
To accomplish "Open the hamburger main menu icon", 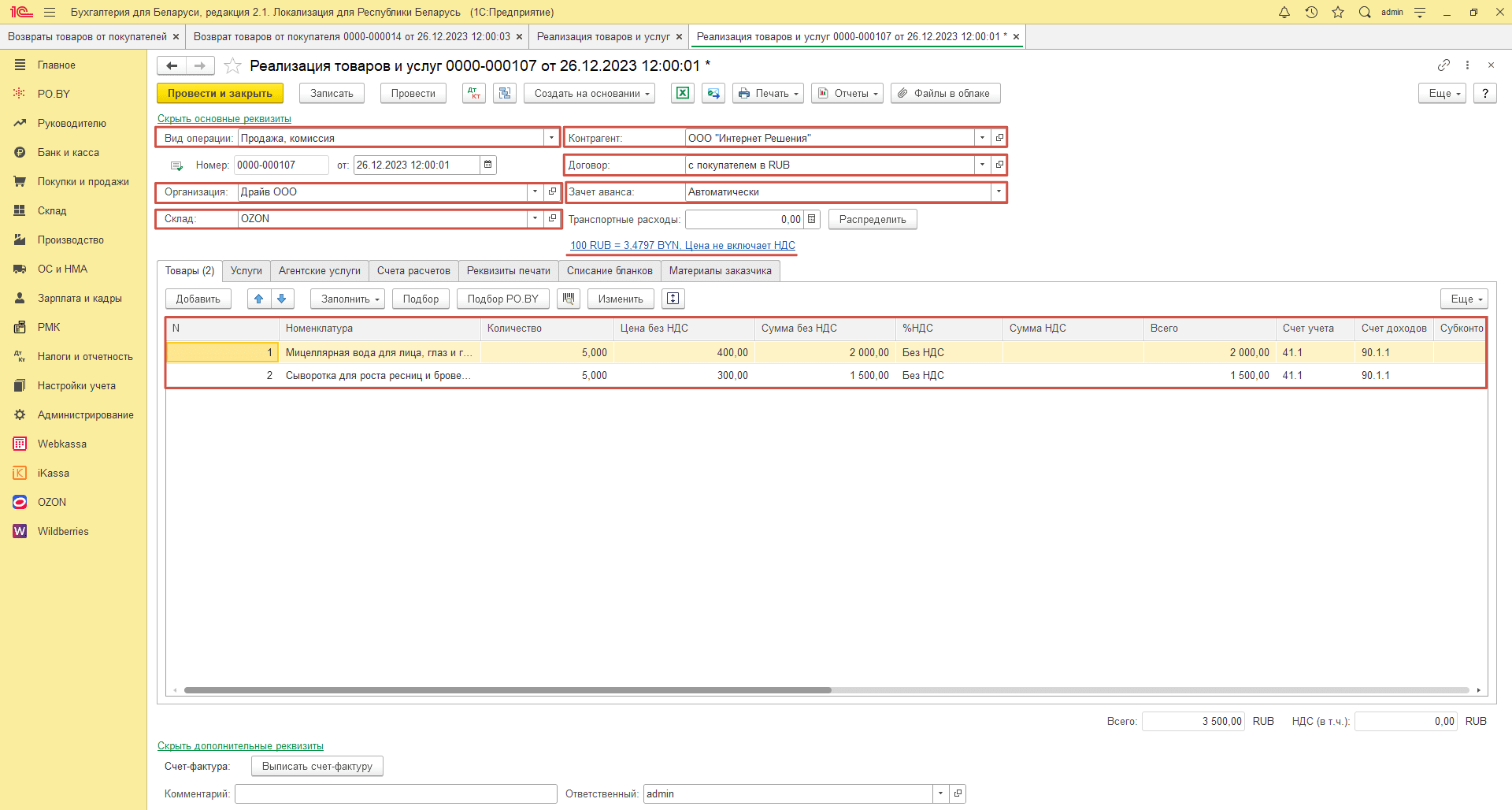I will pos(50,12).
